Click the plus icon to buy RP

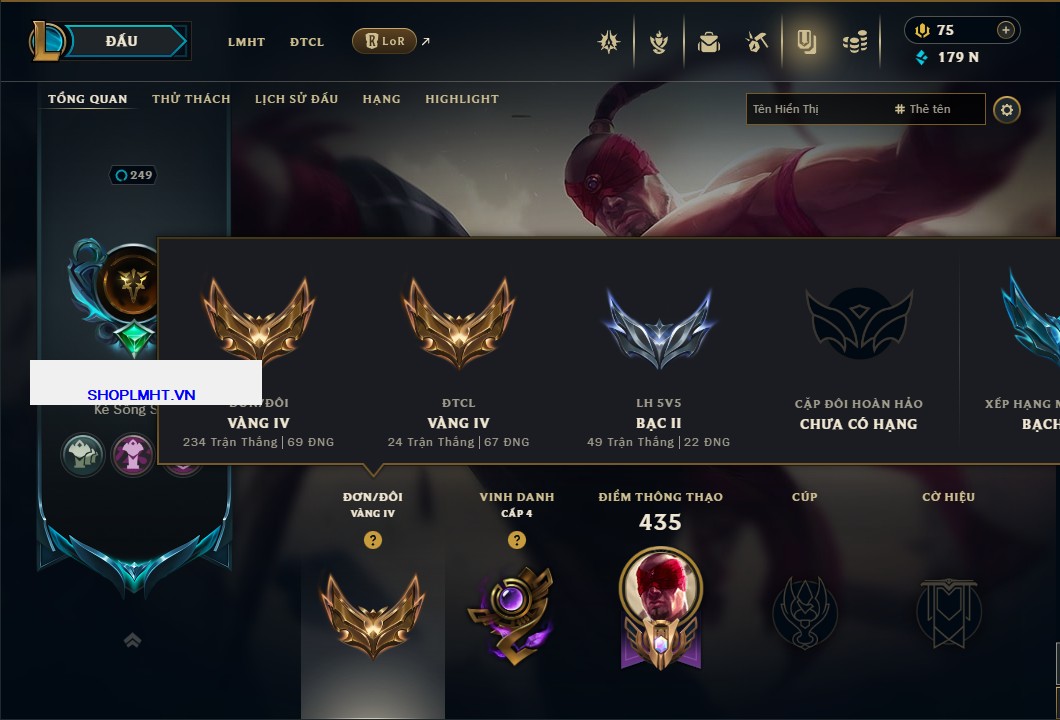coord(1006,30)
